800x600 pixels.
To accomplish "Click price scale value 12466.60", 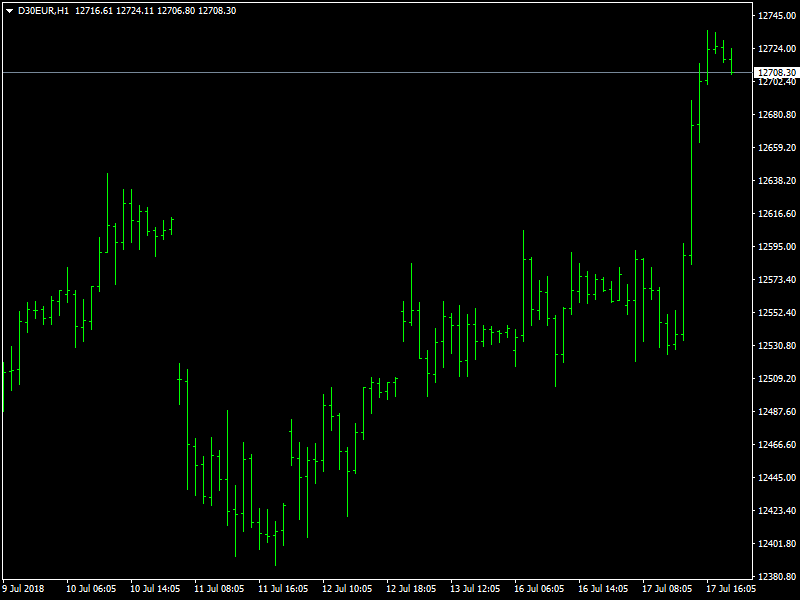I will click(777, 444).
